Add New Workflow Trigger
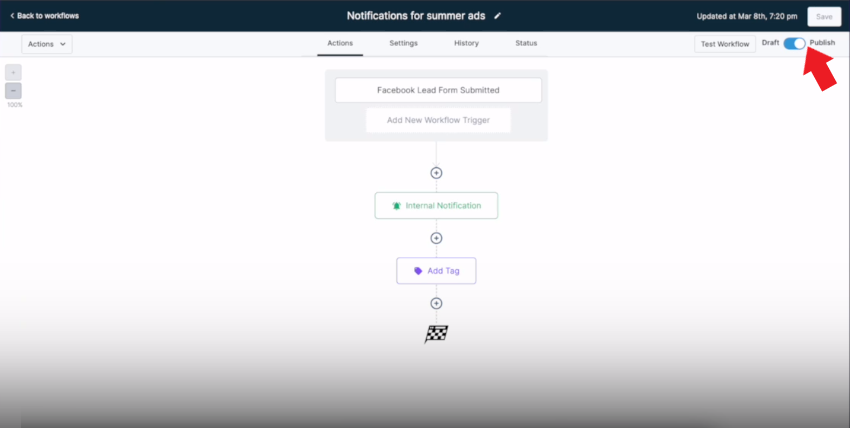850x428 pixels. [x=438, y=120]
